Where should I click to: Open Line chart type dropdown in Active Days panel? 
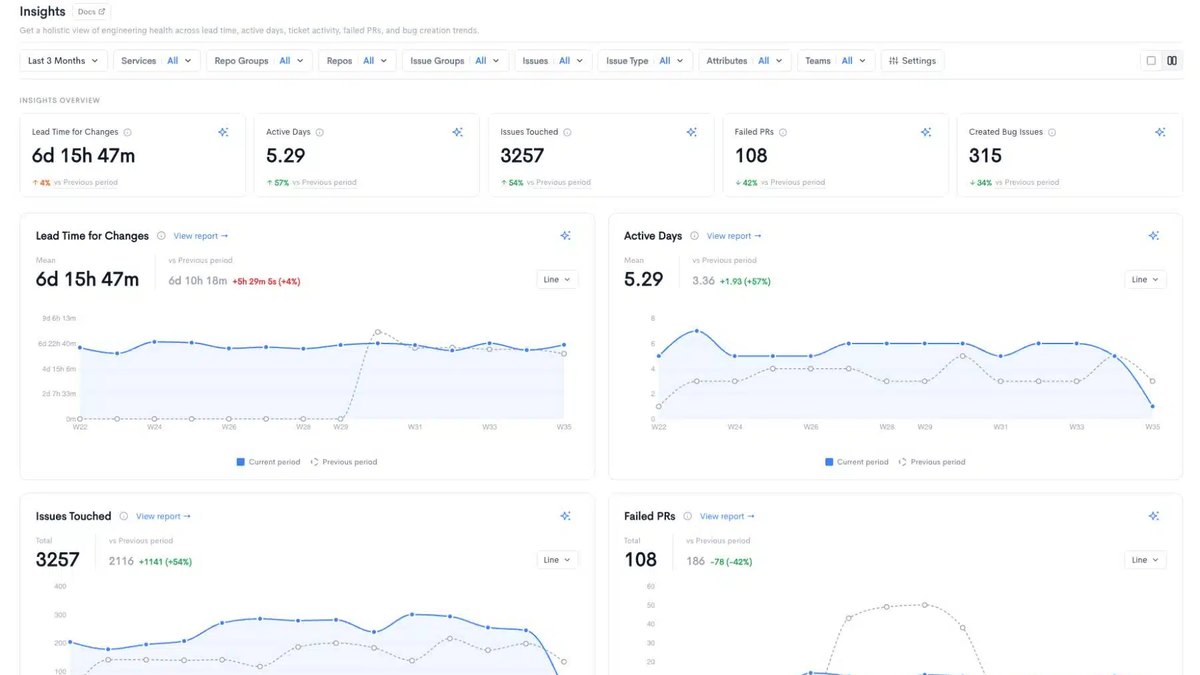[1146, 280]
